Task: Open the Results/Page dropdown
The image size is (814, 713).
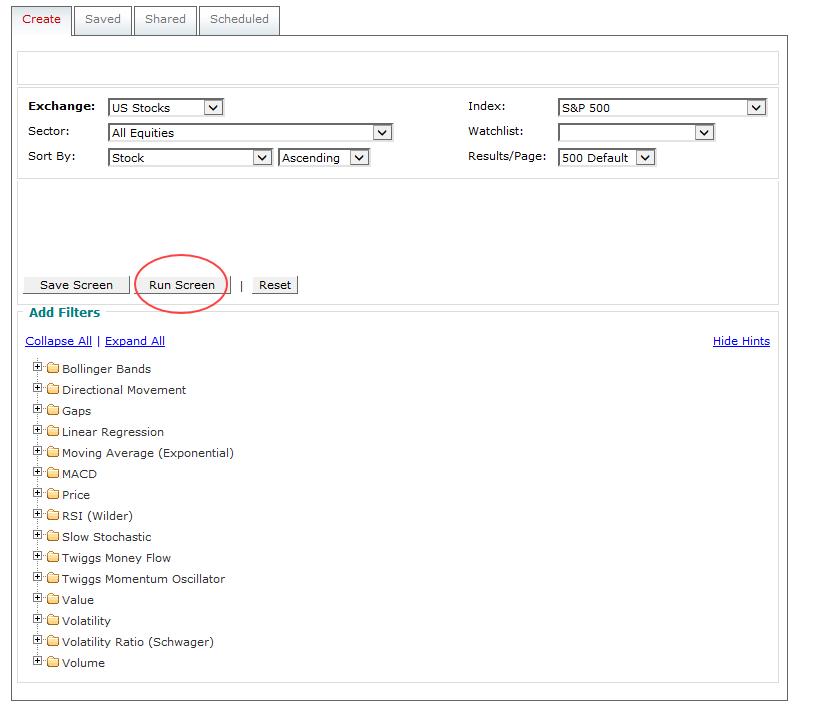Action: [606, 158]
